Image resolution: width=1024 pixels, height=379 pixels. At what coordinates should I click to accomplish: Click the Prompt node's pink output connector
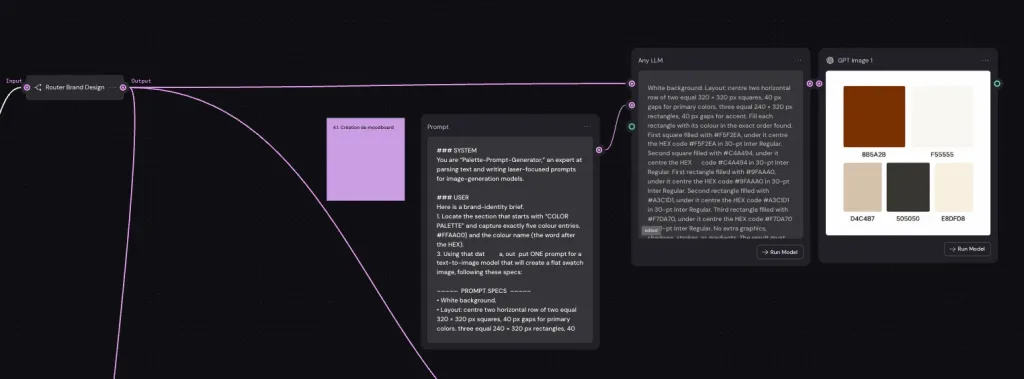(x=599, y=150)
